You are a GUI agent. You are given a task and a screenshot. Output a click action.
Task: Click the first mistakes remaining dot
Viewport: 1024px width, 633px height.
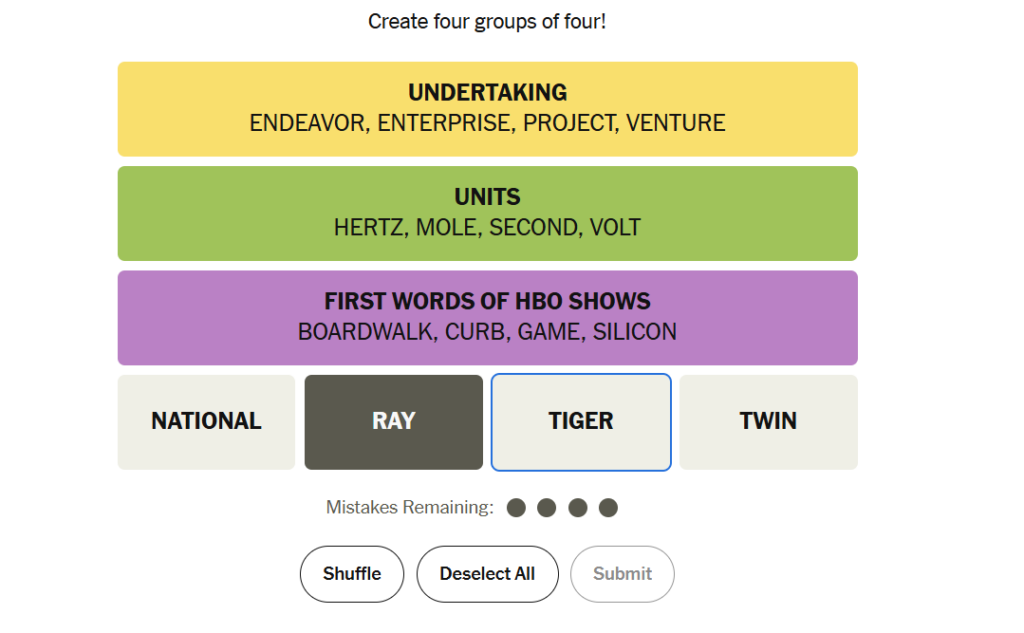[516, 508]
